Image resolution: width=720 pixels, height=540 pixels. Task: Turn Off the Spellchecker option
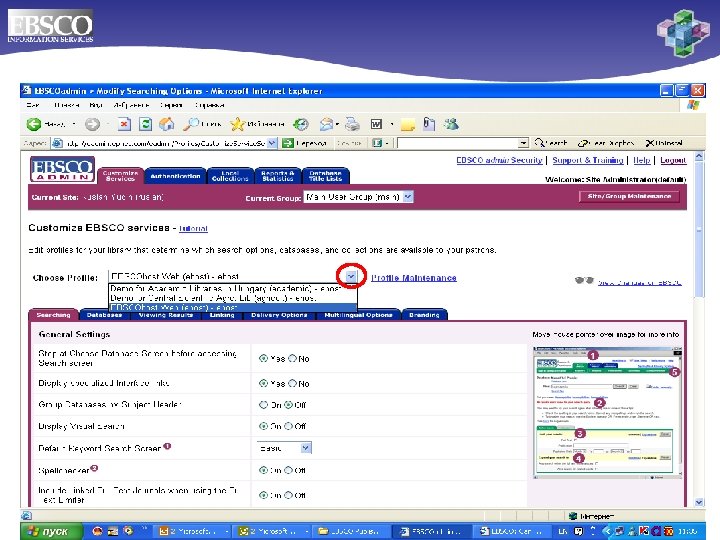(288, 470)
